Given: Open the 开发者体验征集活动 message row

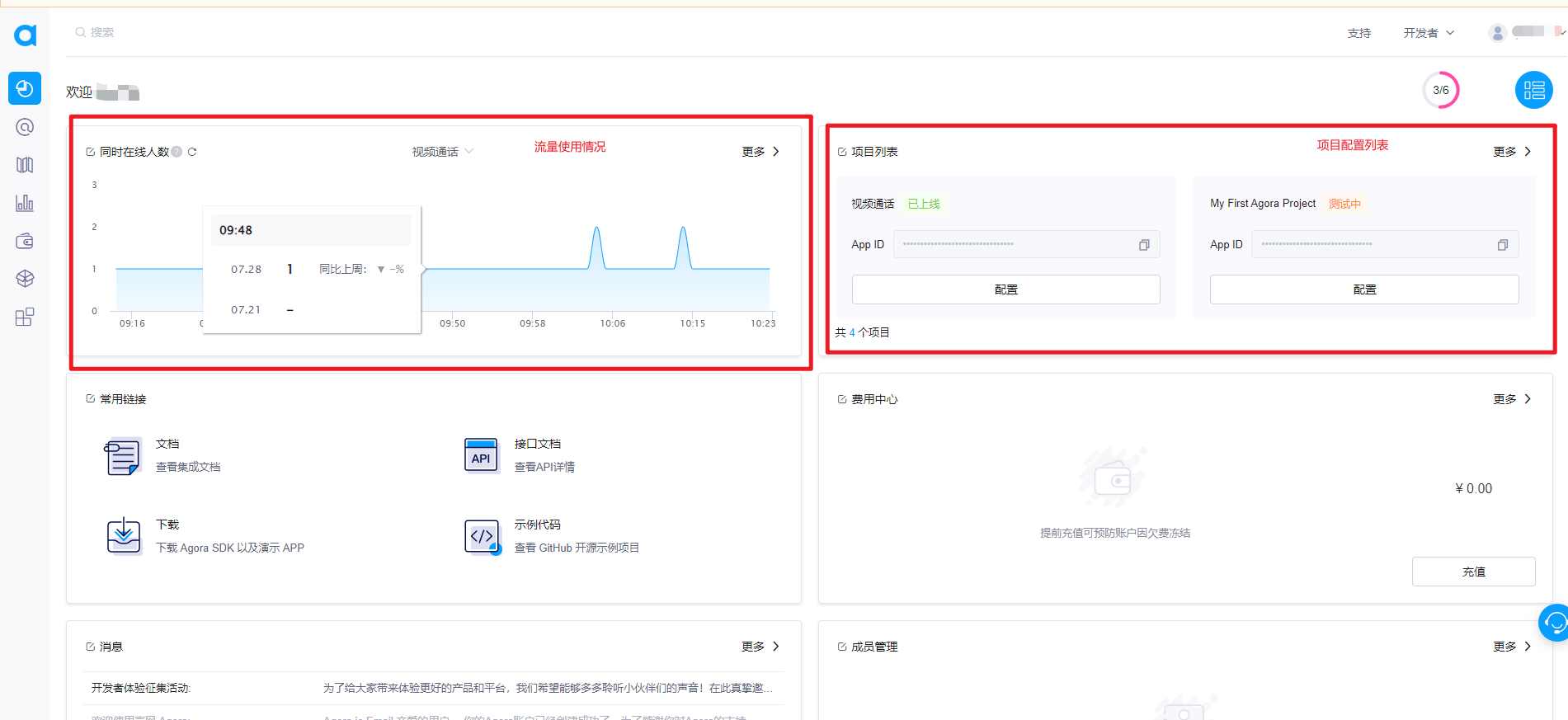Looking at the screenshot, I should (434, 688).
